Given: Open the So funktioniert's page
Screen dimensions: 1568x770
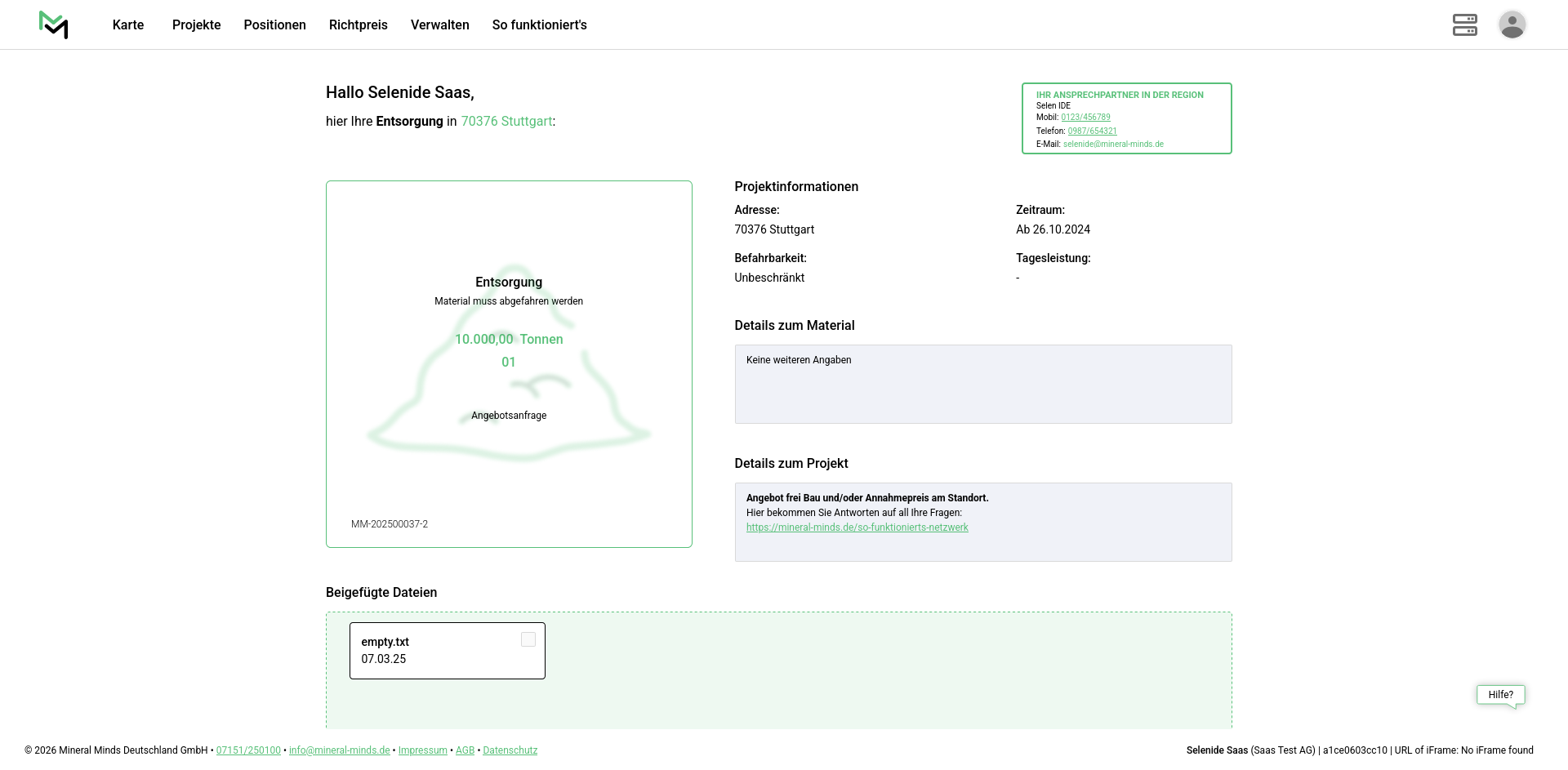Looking at the screenshot, I should coord(539,25).
